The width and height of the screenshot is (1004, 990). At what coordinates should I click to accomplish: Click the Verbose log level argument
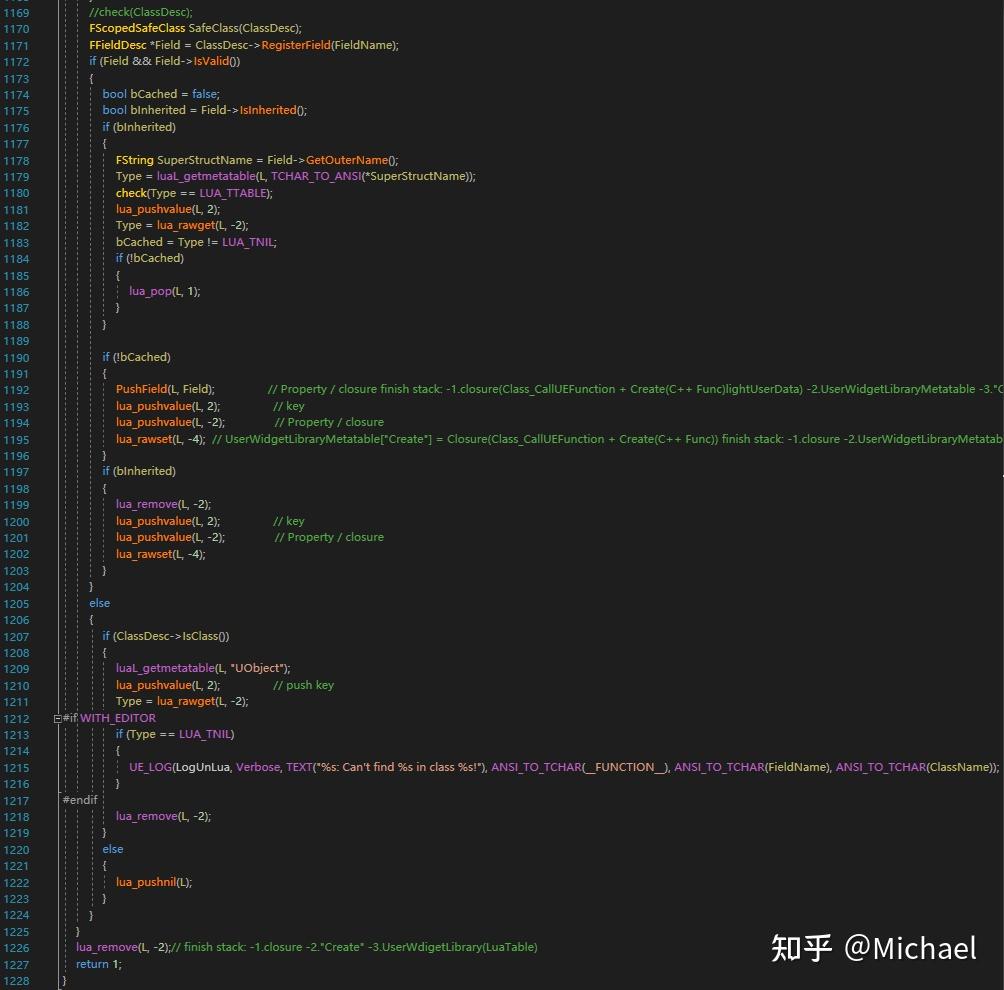pos(258,767)
